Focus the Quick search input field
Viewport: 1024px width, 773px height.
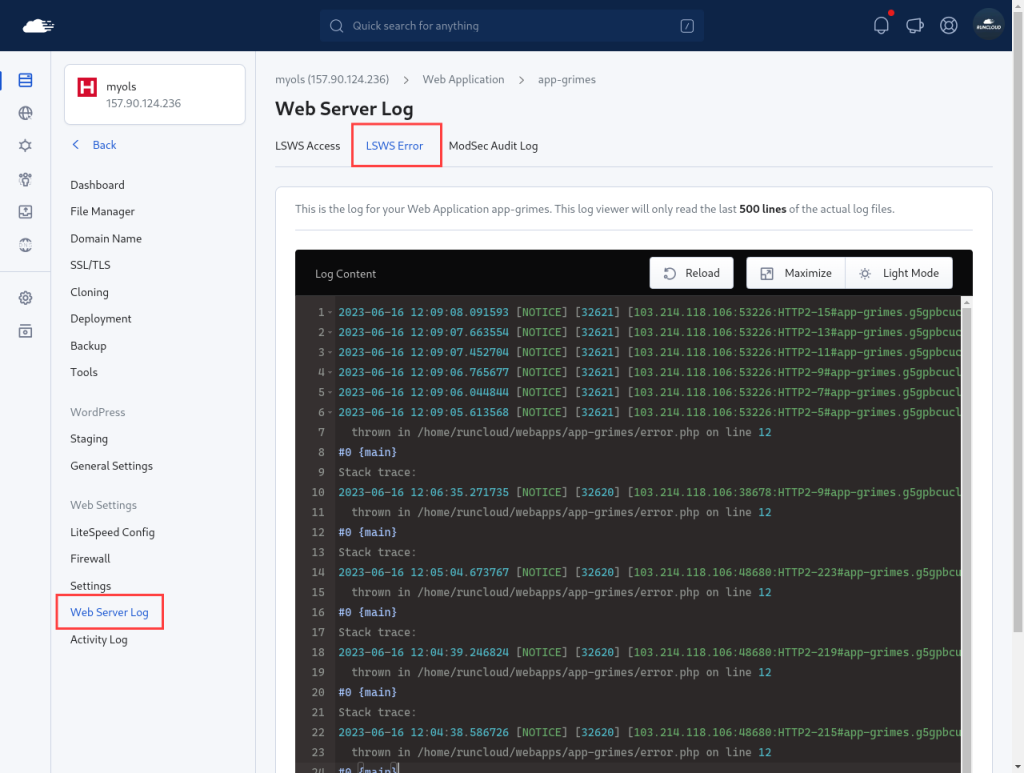511,25
